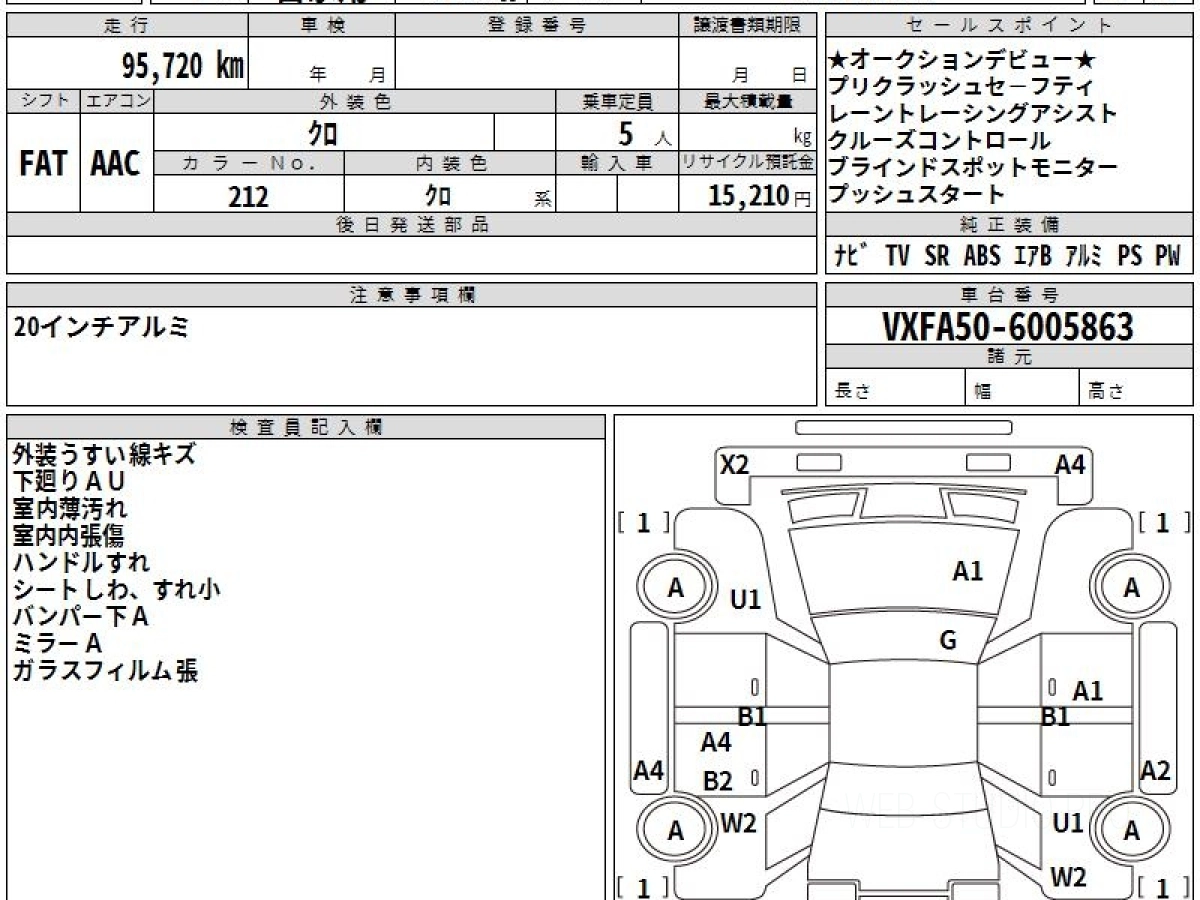Click the 室内内張傷 note
1200x900 pixels.
coord(69,536)
